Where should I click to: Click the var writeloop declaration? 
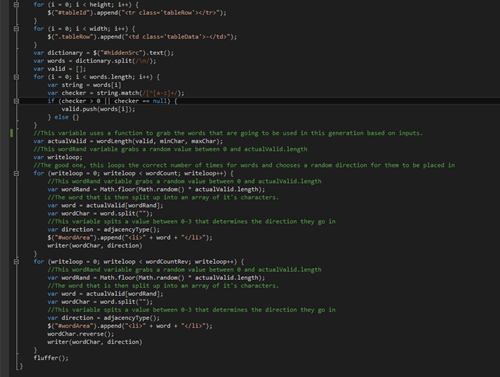pos(58,157)
